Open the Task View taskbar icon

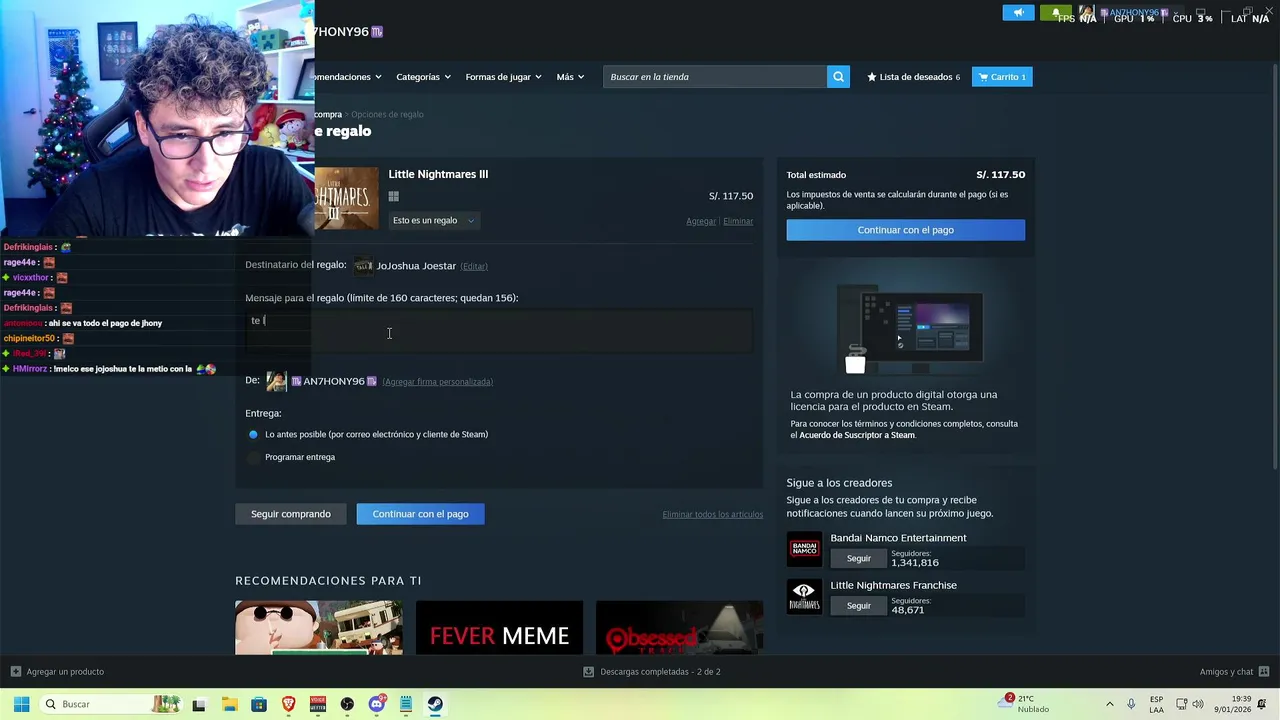pyautogui.click(x=199, y=704)
